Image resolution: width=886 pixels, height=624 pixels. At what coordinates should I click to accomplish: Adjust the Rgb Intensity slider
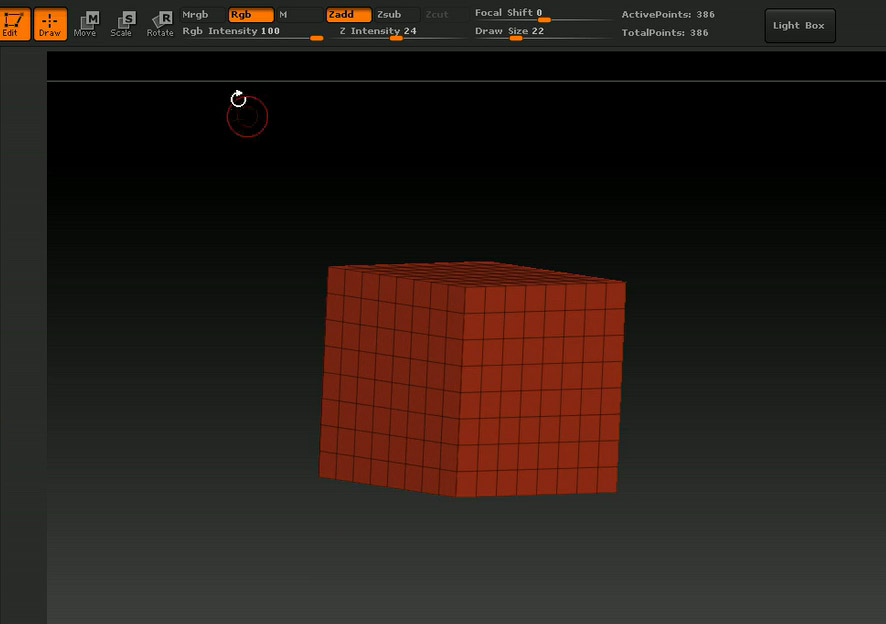pyautogui.click(x=252, y=32)
